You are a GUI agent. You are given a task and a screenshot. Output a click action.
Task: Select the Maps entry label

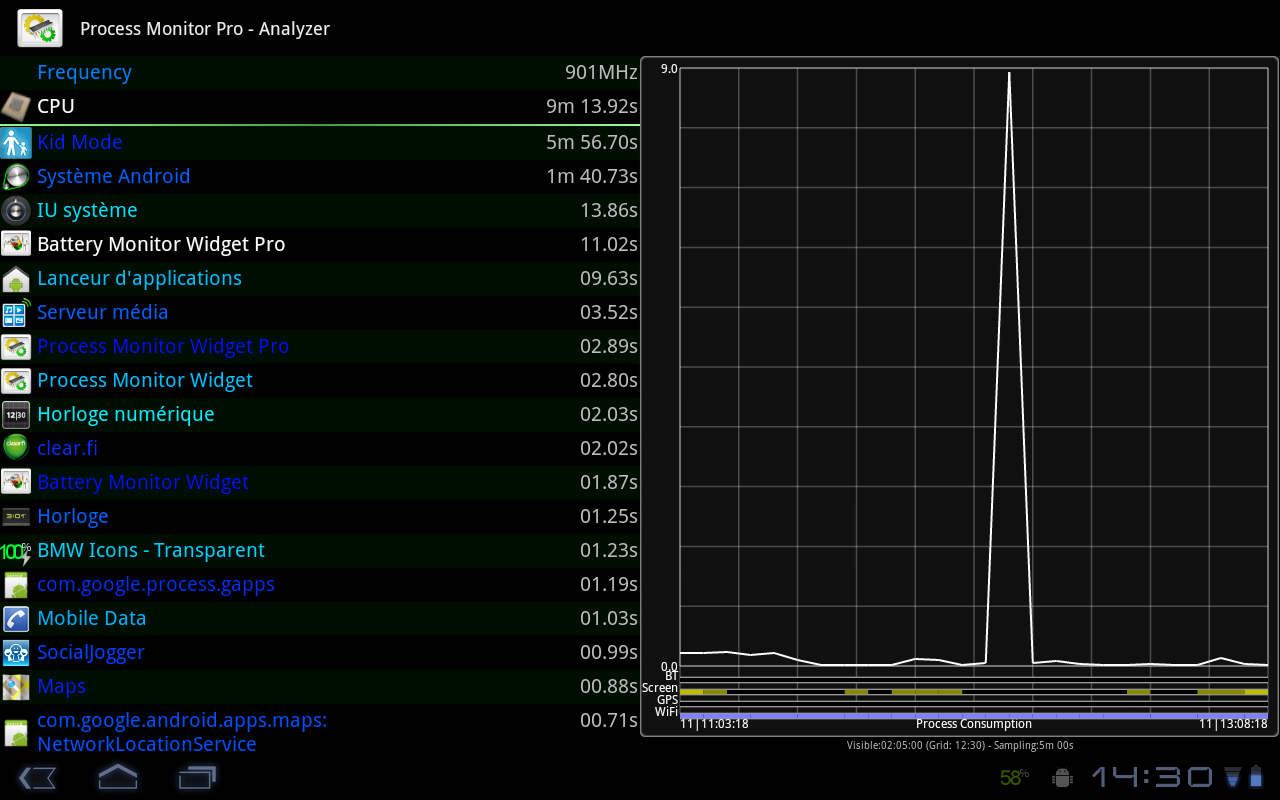[61, 686]
